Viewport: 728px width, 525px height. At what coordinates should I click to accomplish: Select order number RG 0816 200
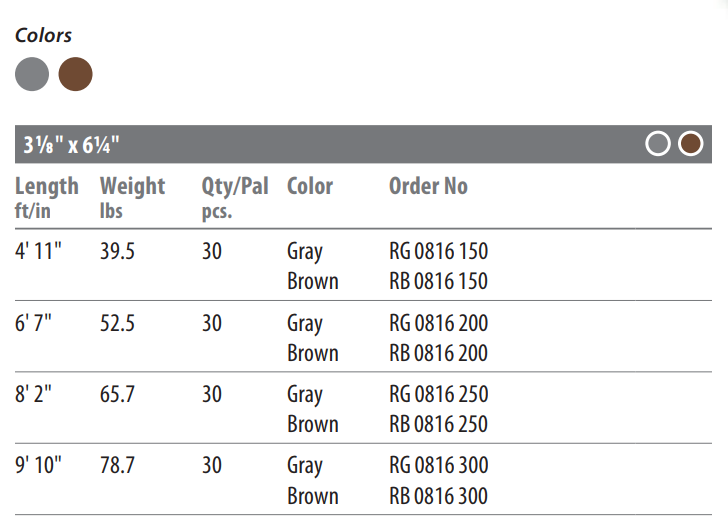pyautogui.click(x=438, y=323)
